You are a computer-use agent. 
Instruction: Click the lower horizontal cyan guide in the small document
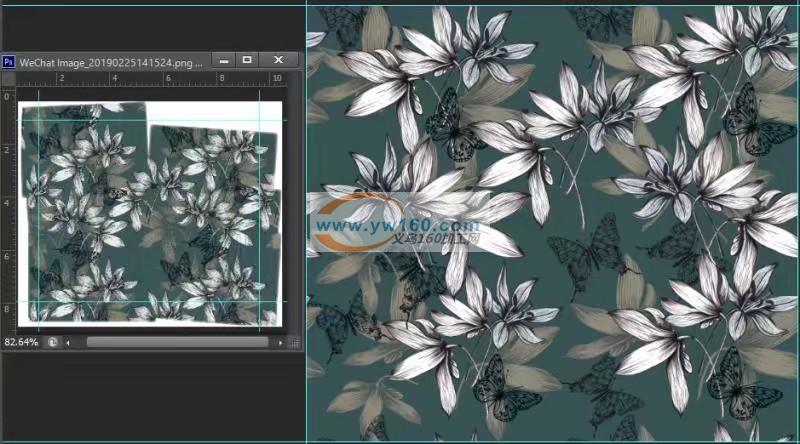[150, 302]
